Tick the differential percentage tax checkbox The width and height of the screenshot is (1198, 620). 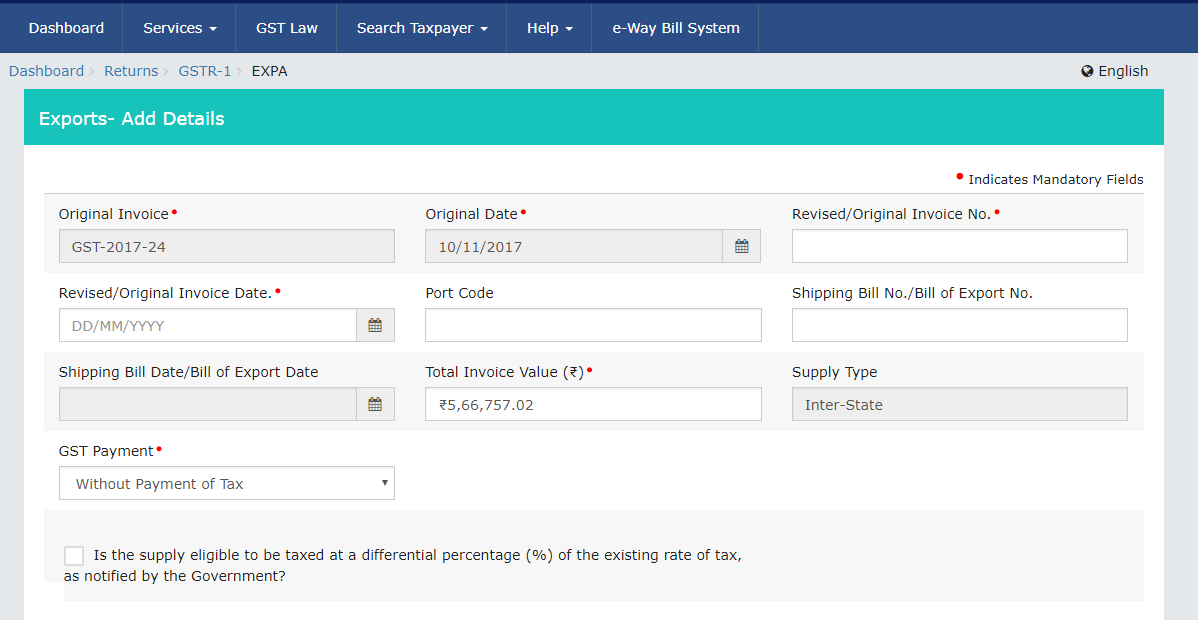pos(74,556)
